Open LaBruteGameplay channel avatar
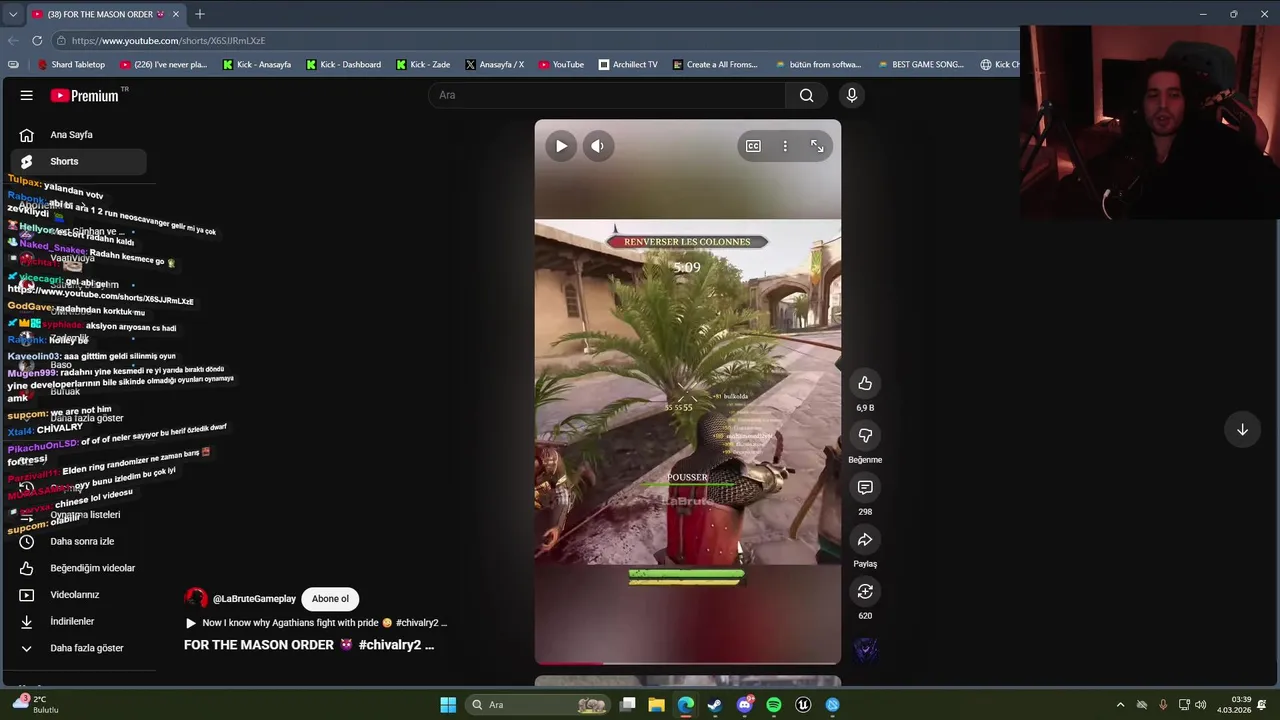The height and width of the screenshot is (720, 1280). tap(196, 598)
